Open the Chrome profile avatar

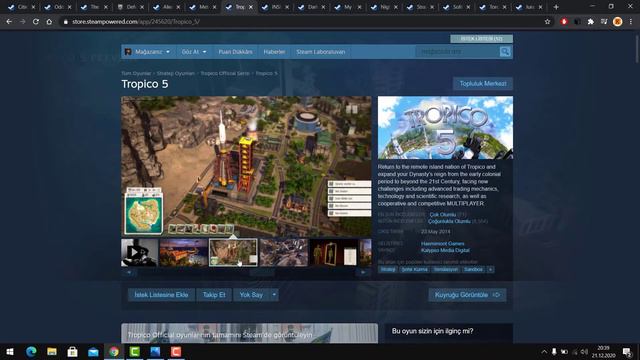coord(618,22)
